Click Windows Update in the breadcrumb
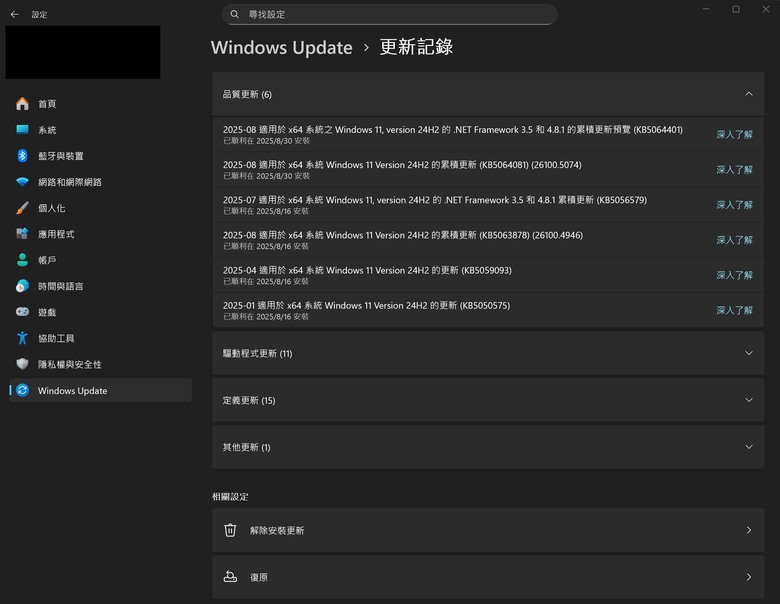This screenshot has width=780, height=604. pyautogui.click(x=282, y=48)
